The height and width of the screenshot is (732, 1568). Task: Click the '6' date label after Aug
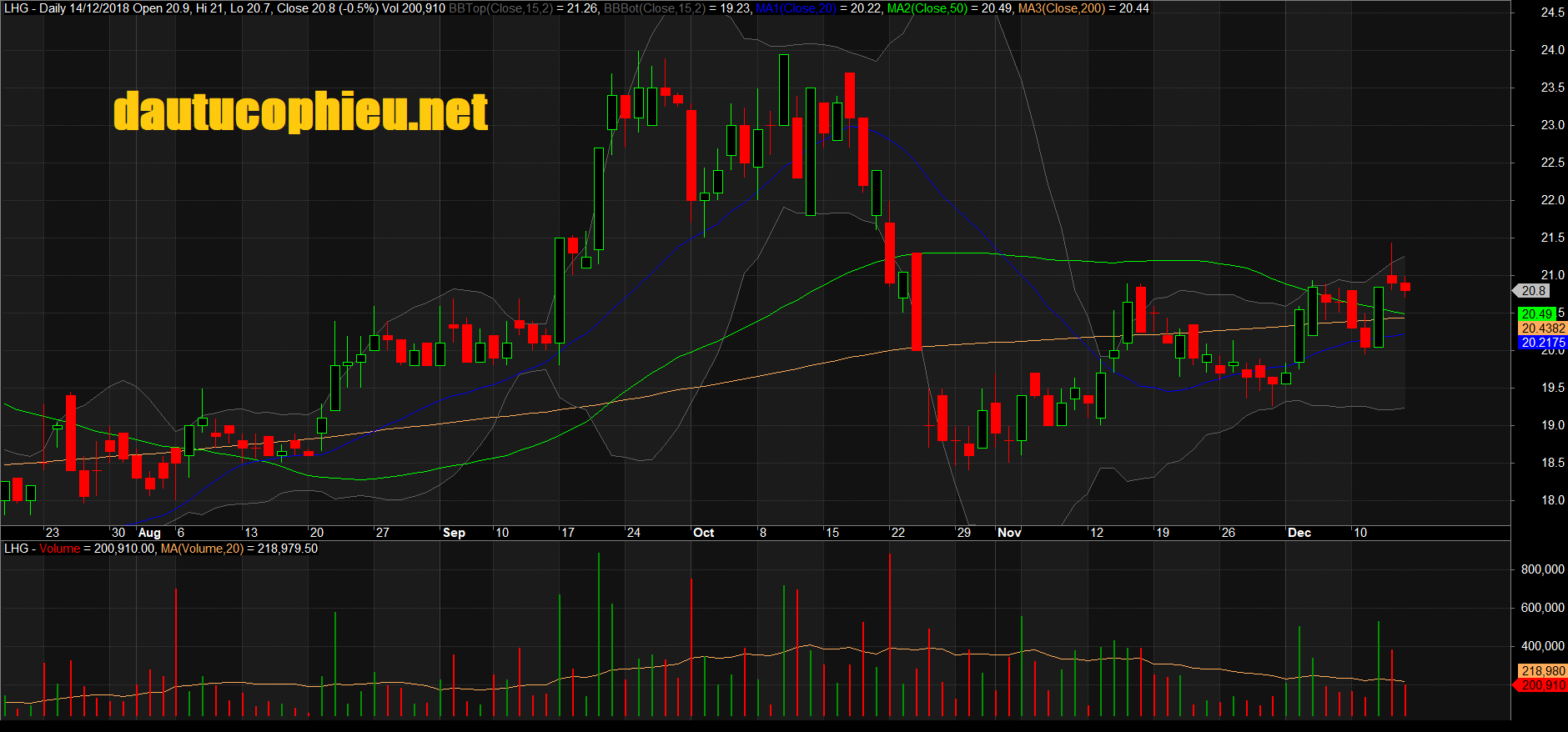(181, 533)
